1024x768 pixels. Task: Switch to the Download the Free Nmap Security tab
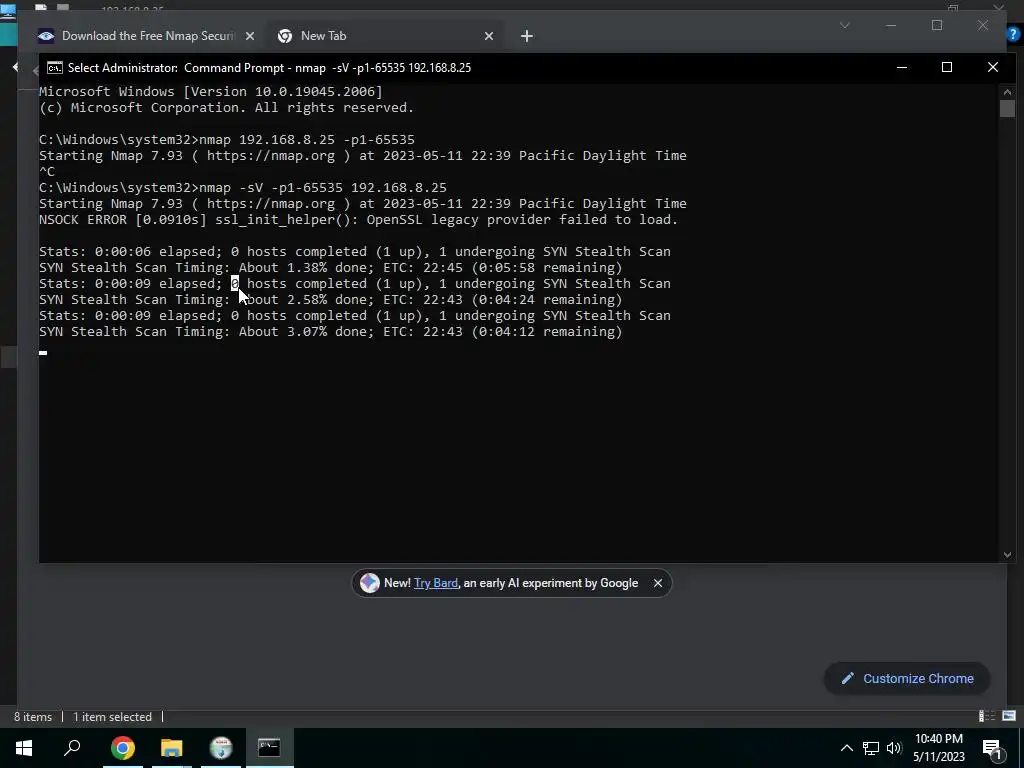[146, 36]
